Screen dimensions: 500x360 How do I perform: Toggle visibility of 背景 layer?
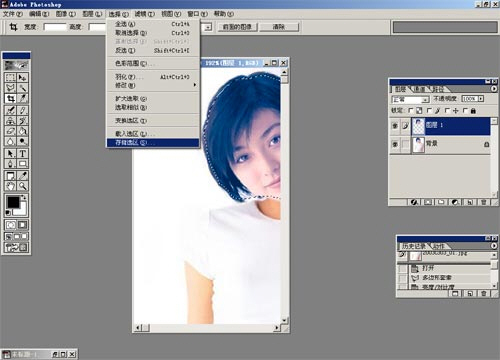[395, 144]
